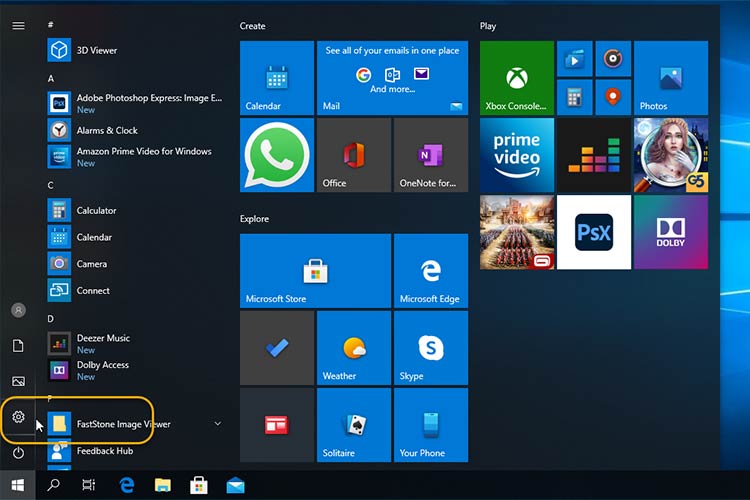Click the Power button icon
750x500 pixels.
(18, 452)
